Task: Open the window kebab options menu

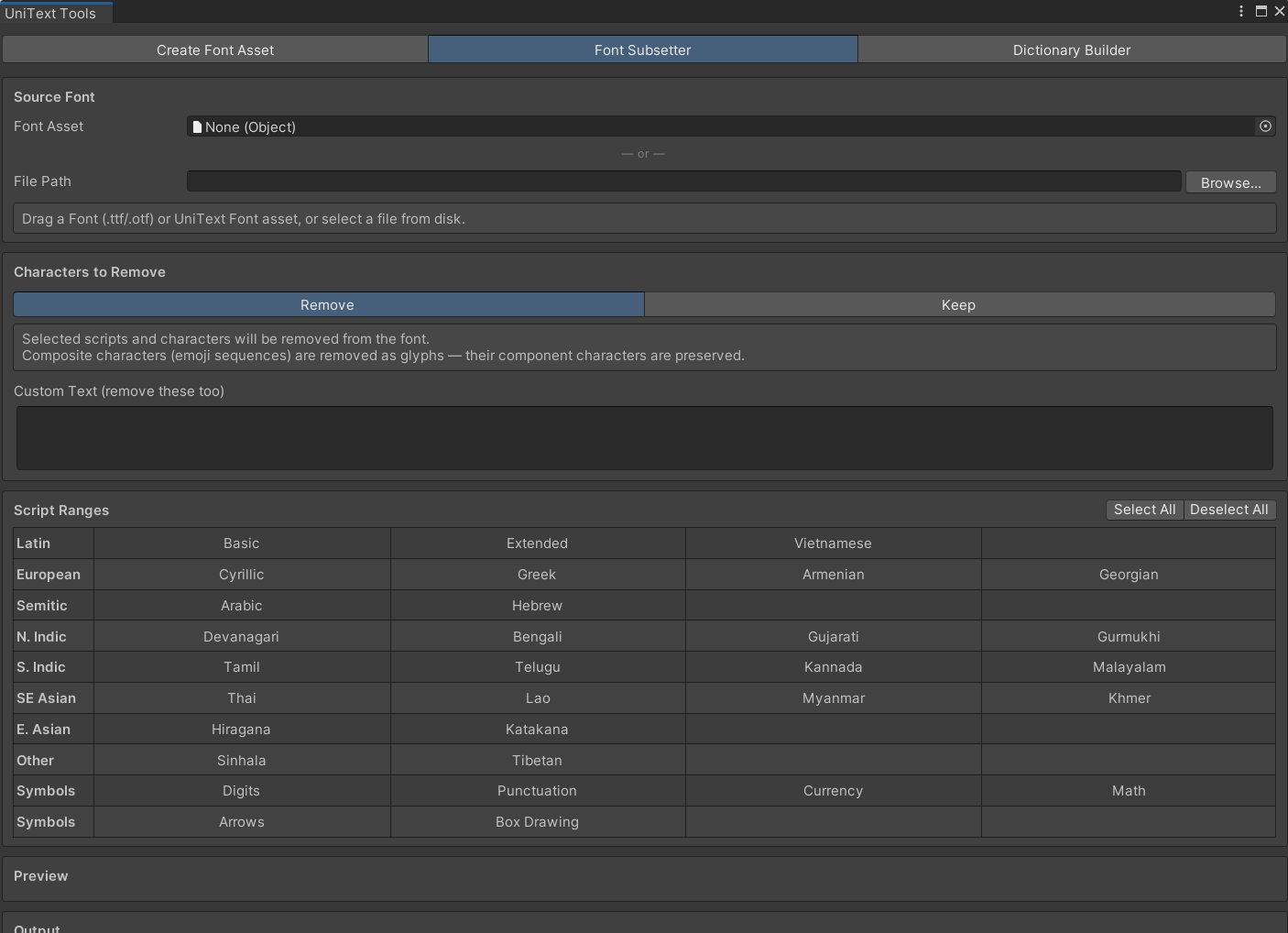Action: 1241,11
